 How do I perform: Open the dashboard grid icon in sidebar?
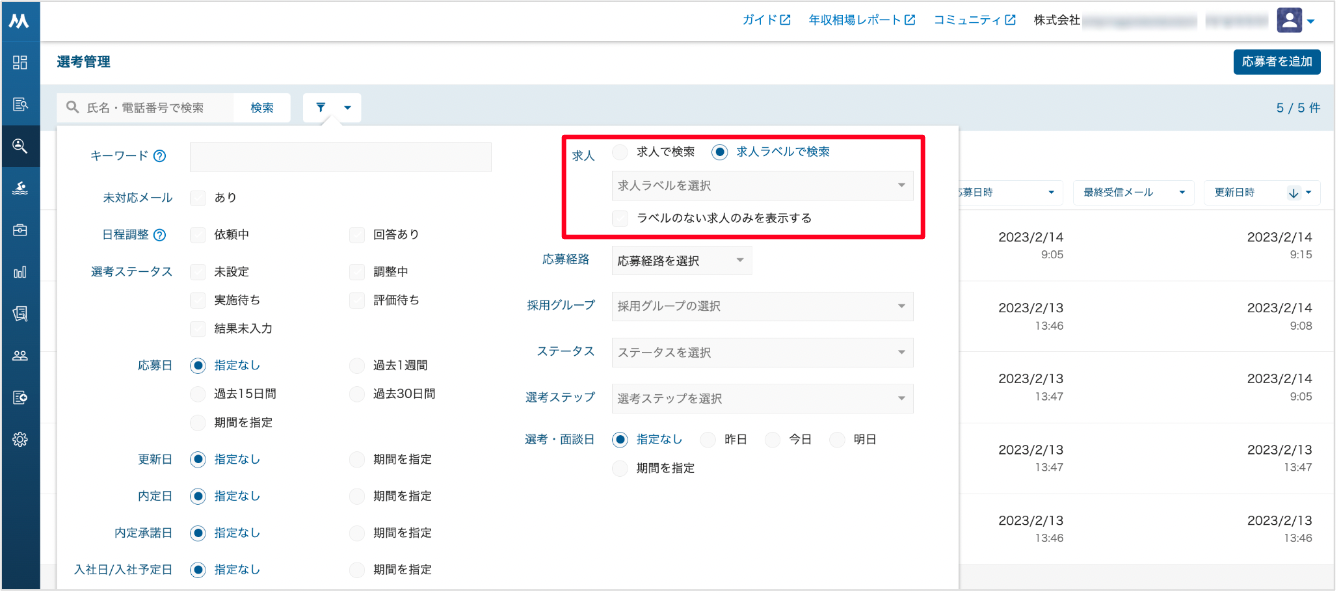(x=19, y=62)
